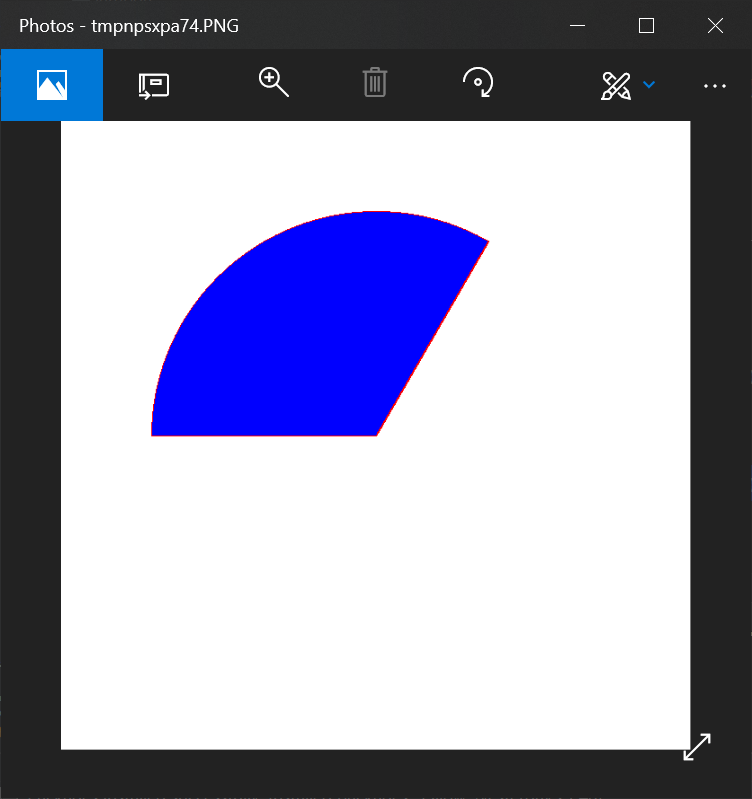Click the highlighted image view icon

tap(52, 85)
